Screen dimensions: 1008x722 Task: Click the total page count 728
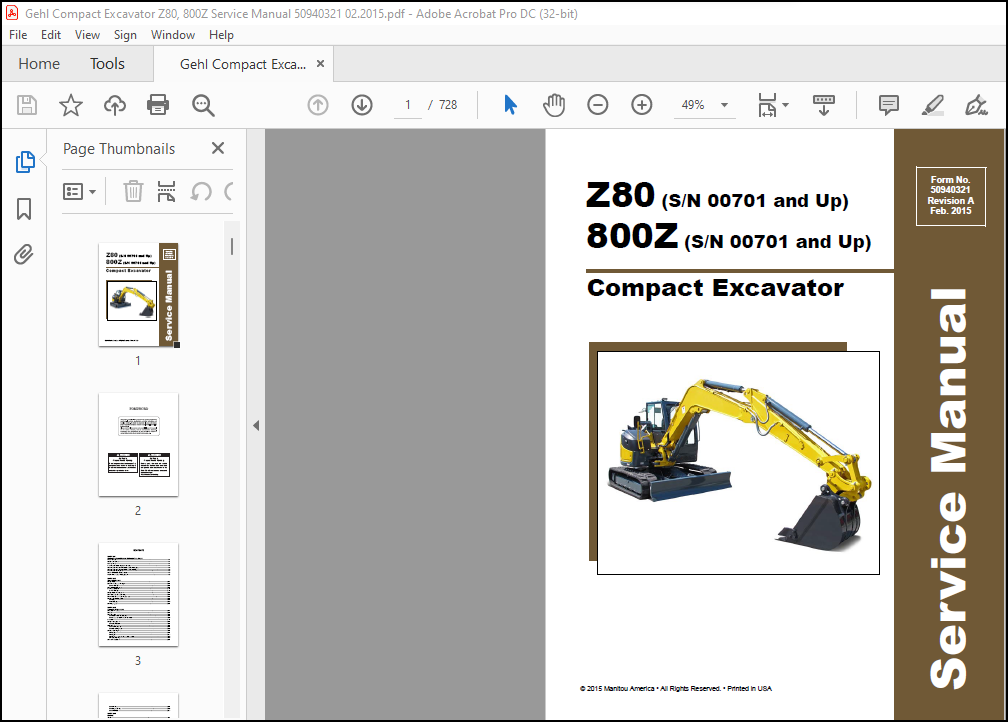click(448, 105)
